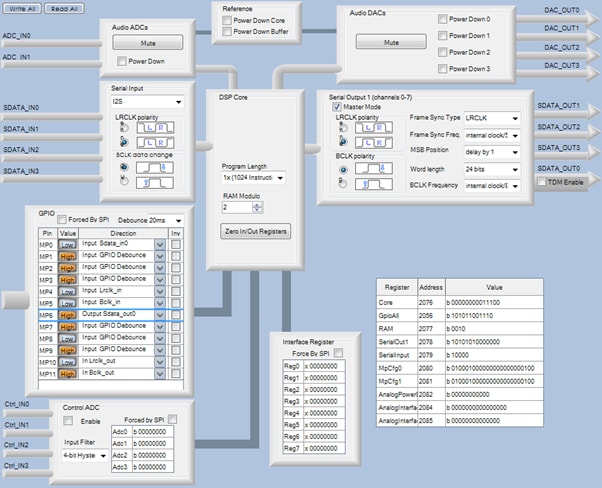Select second Serial Output LRCLK polarity option
The image size is (602, 488).
(343, 142)
